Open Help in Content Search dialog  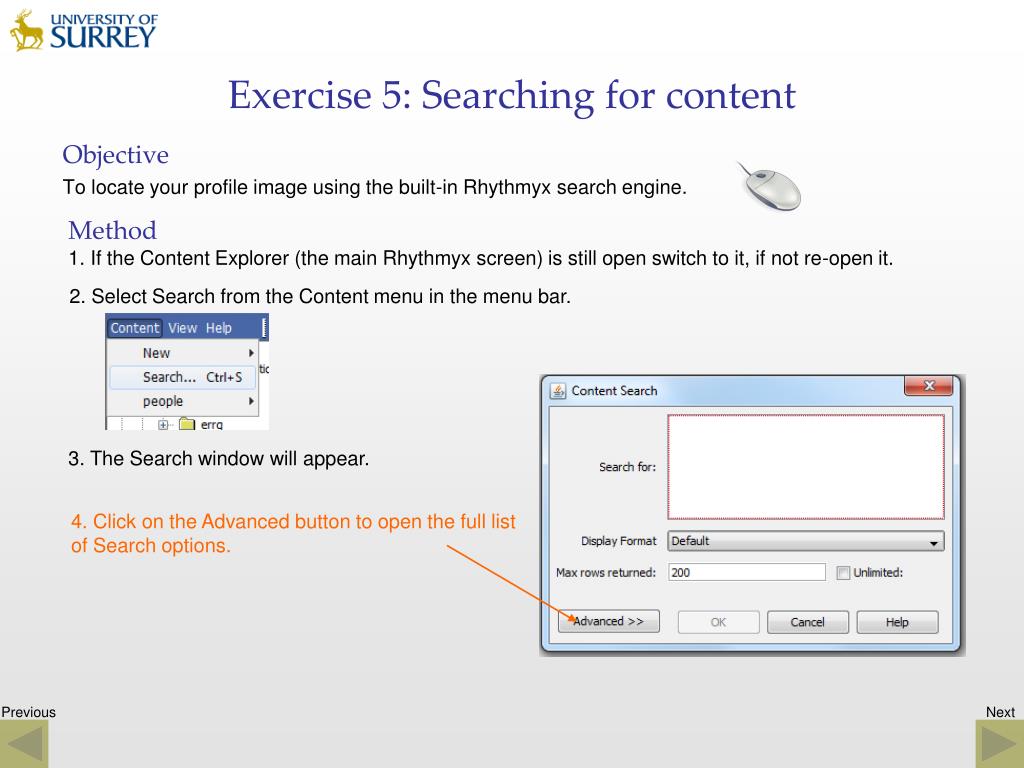[897, 622]
